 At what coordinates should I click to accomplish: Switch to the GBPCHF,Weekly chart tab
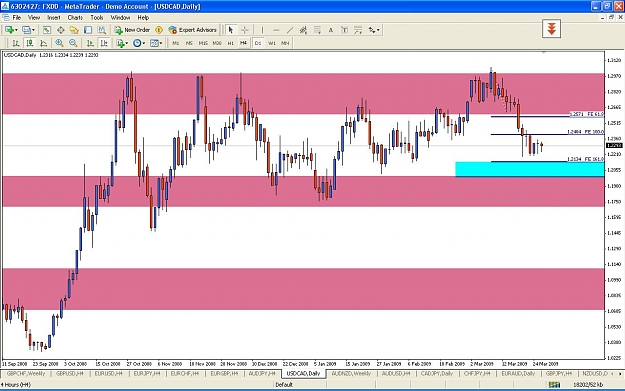tap(26, 374)
